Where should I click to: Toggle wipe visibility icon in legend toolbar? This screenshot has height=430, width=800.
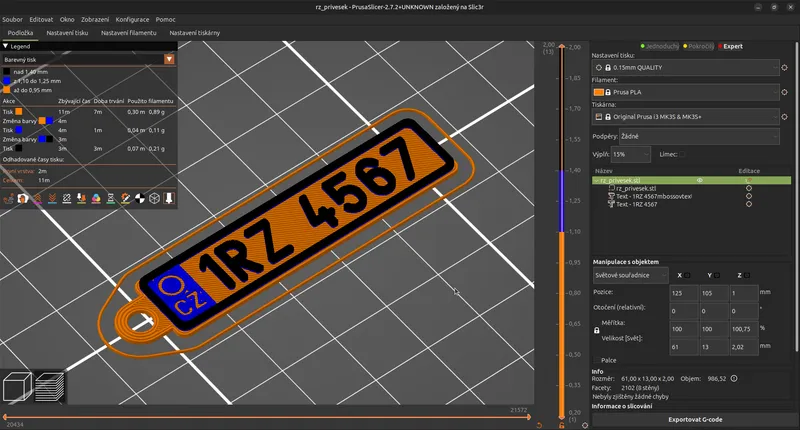[23, 198]
